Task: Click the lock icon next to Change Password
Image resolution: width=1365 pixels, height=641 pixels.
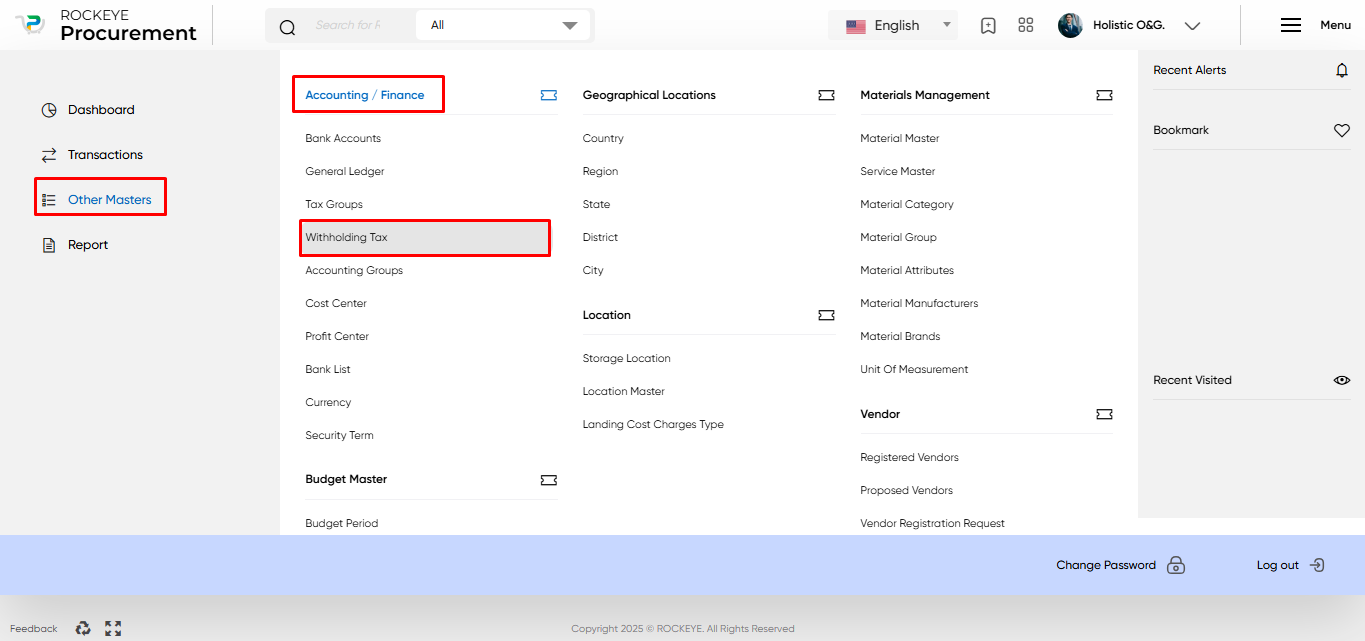Action: [1176, 565]
